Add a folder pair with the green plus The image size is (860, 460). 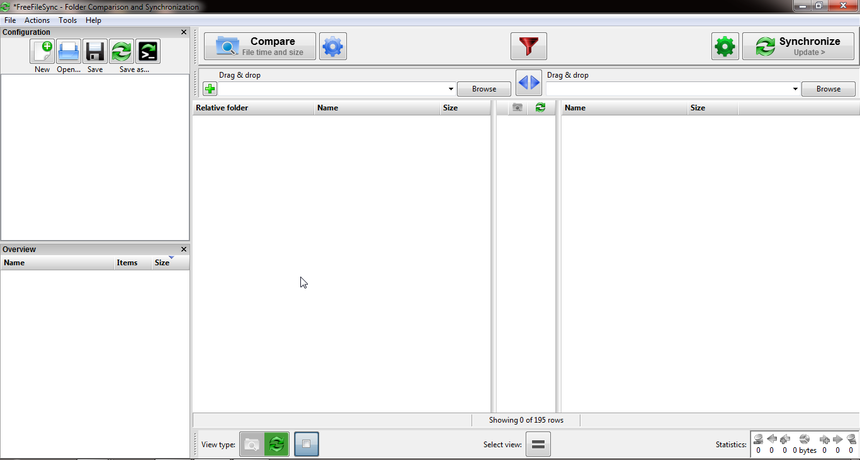[x=210, y=89]
